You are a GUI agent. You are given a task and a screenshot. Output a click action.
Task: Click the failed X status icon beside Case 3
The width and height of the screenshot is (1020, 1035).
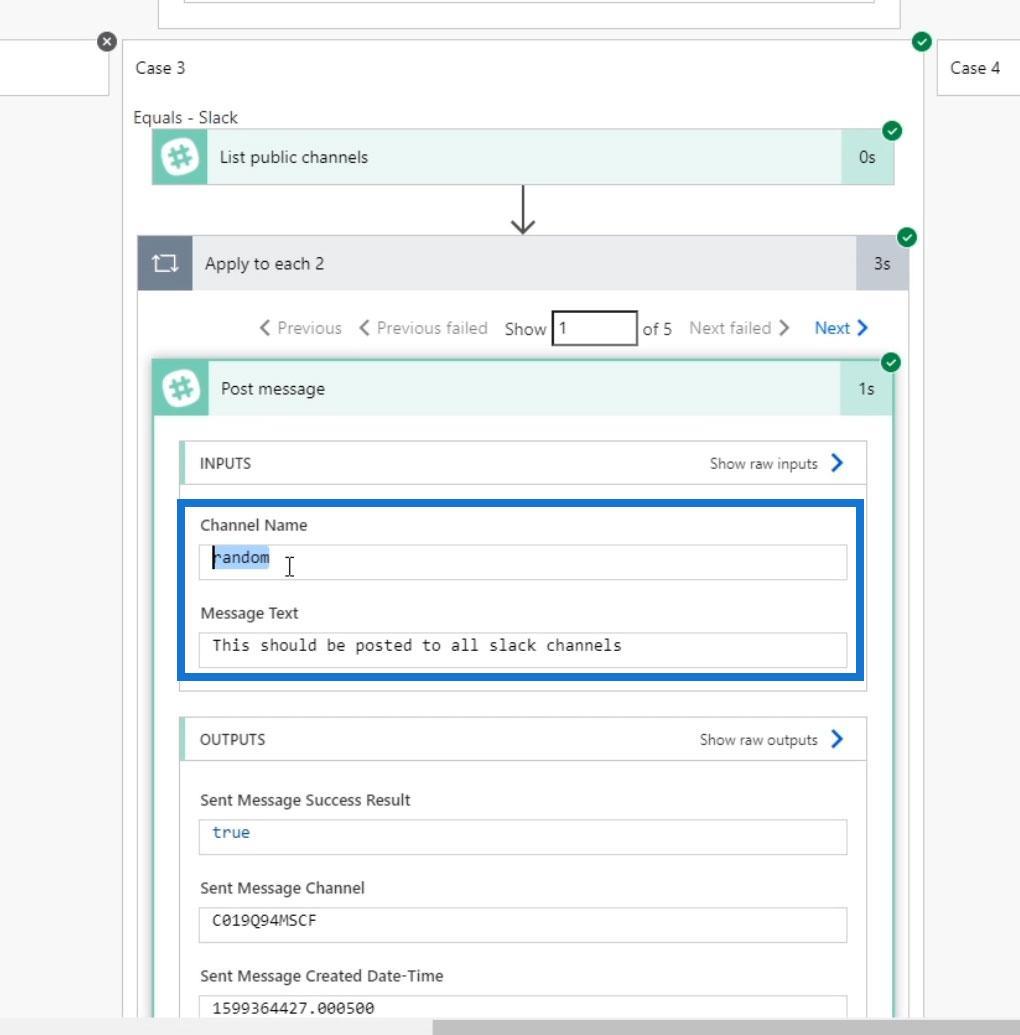107,42
